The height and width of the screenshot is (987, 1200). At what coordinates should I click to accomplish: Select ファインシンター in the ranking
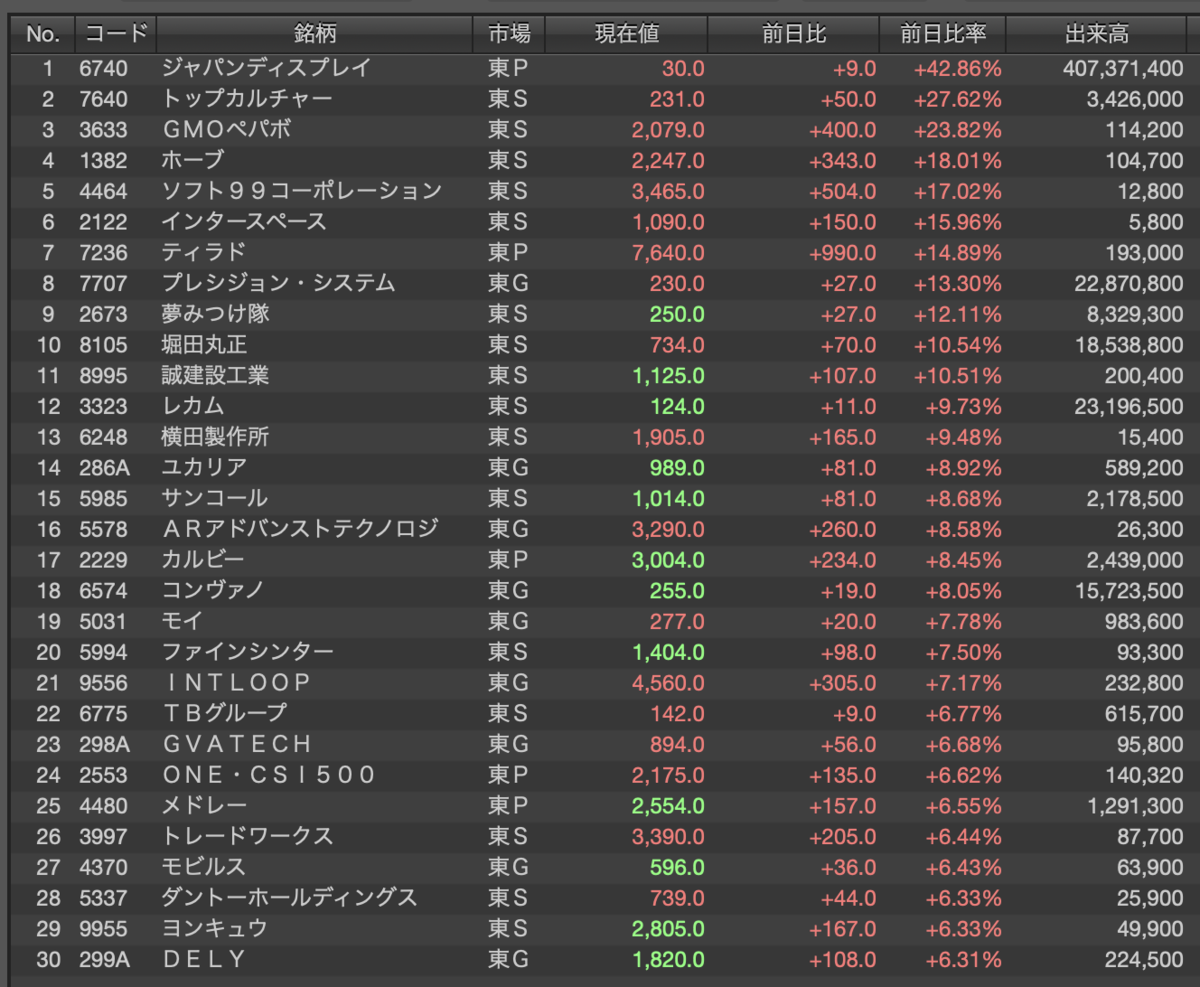(x=248, y=652)
